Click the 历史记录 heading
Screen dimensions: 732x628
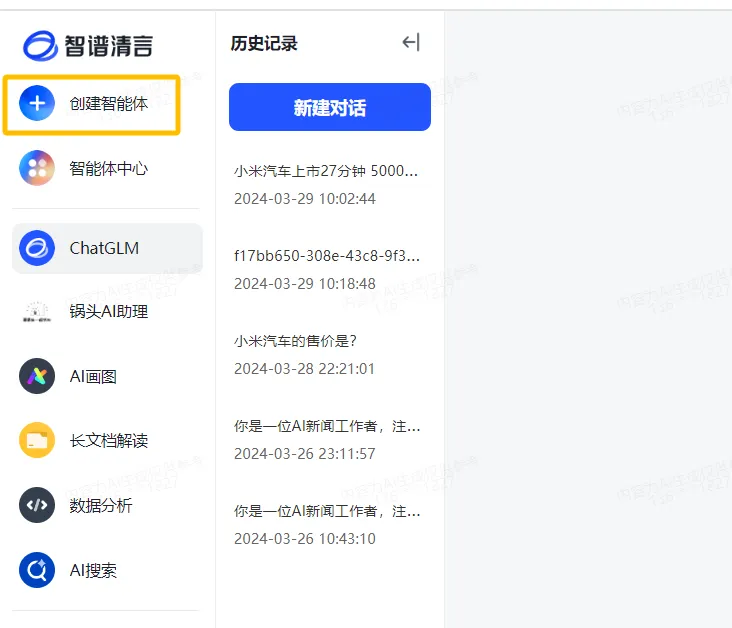click(264, 43)
